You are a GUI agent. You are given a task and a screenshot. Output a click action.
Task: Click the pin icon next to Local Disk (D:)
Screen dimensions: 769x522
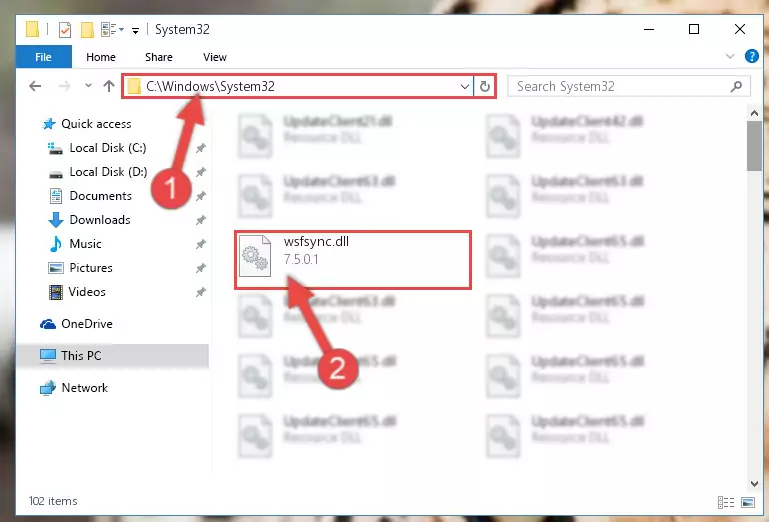click(201, 172)
